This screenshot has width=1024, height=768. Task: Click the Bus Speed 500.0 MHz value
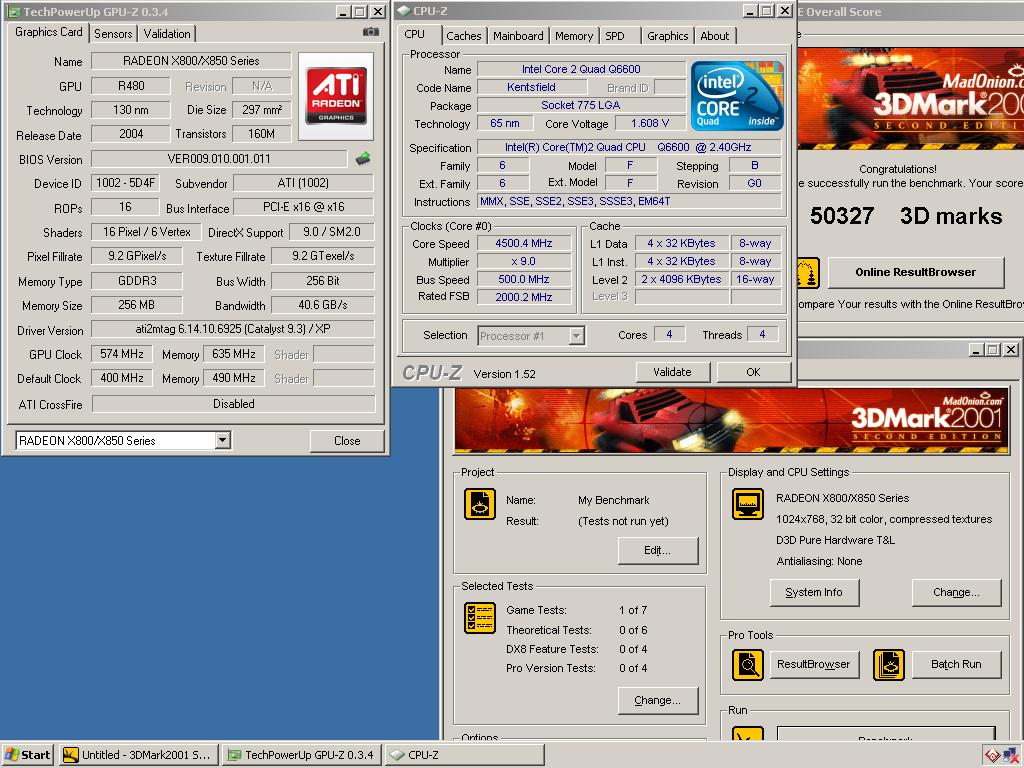pos(524,279)
